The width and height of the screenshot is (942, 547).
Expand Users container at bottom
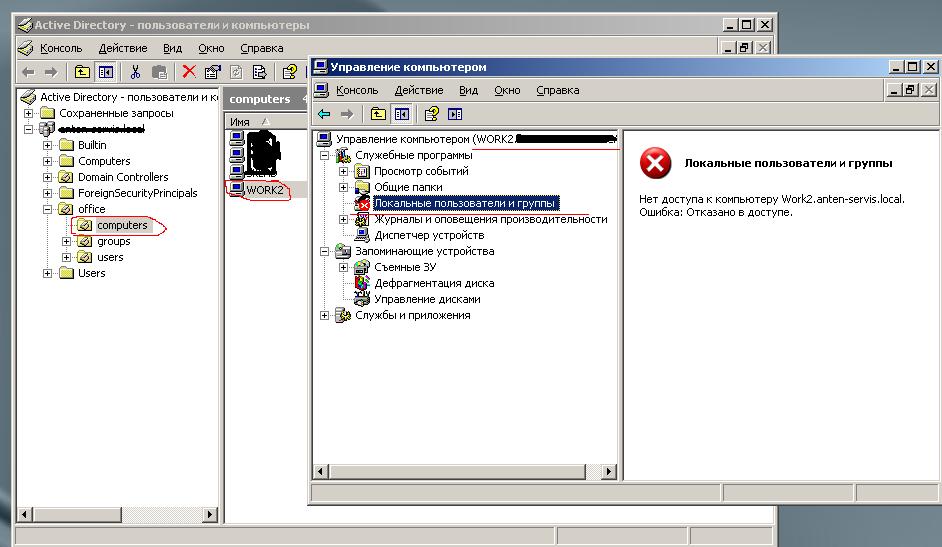pos(47,273)
